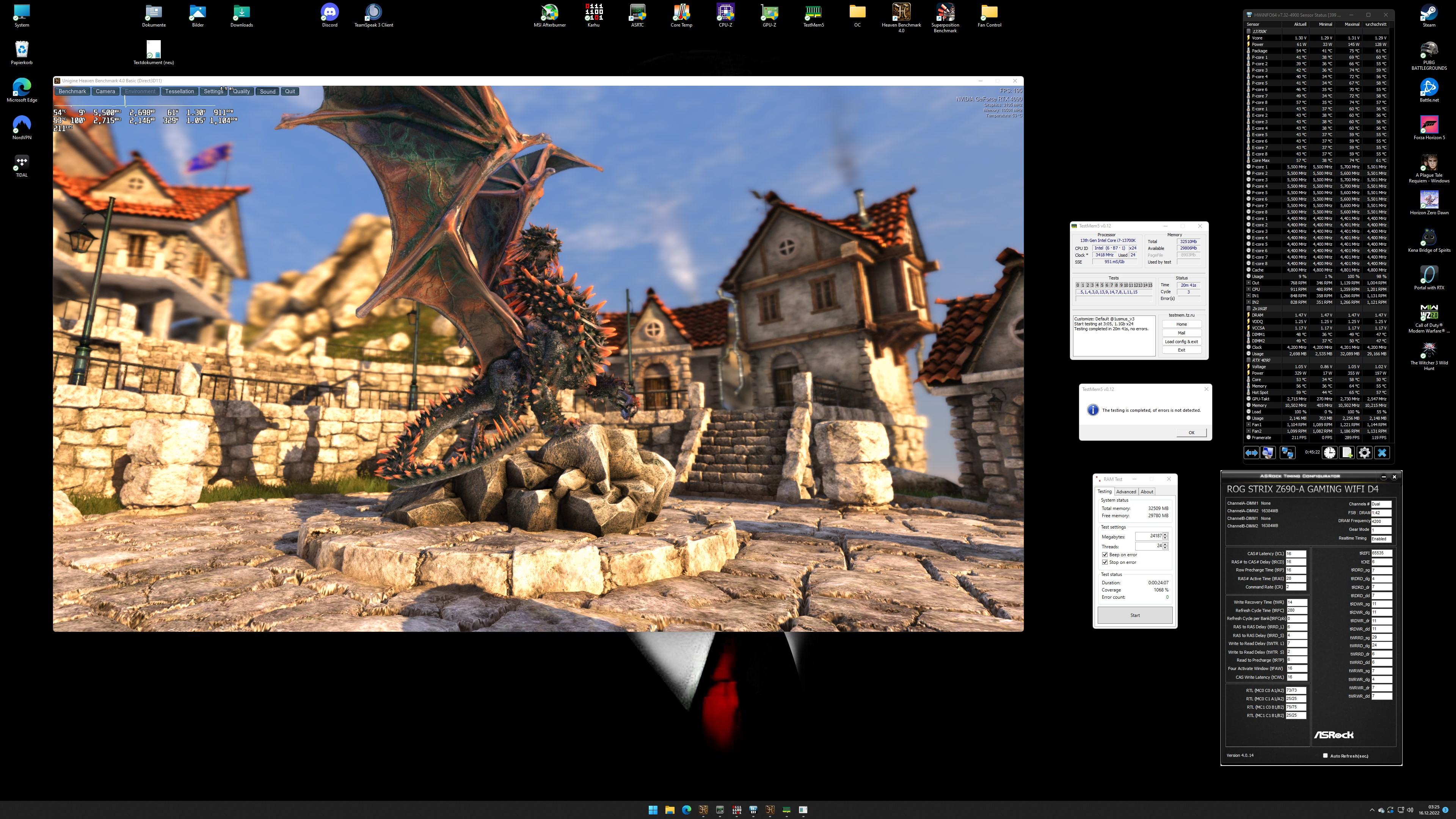Open ASRTC desktop shortcut
The image size is (1456, 819).
tap(637, 16)
